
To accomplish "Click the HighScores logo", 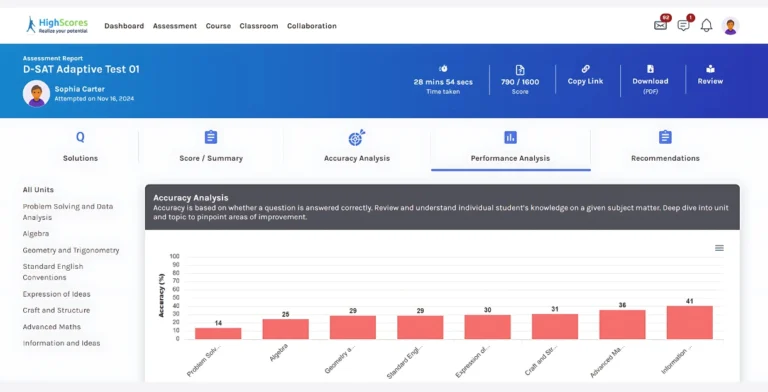I will (x=57, y=25).
